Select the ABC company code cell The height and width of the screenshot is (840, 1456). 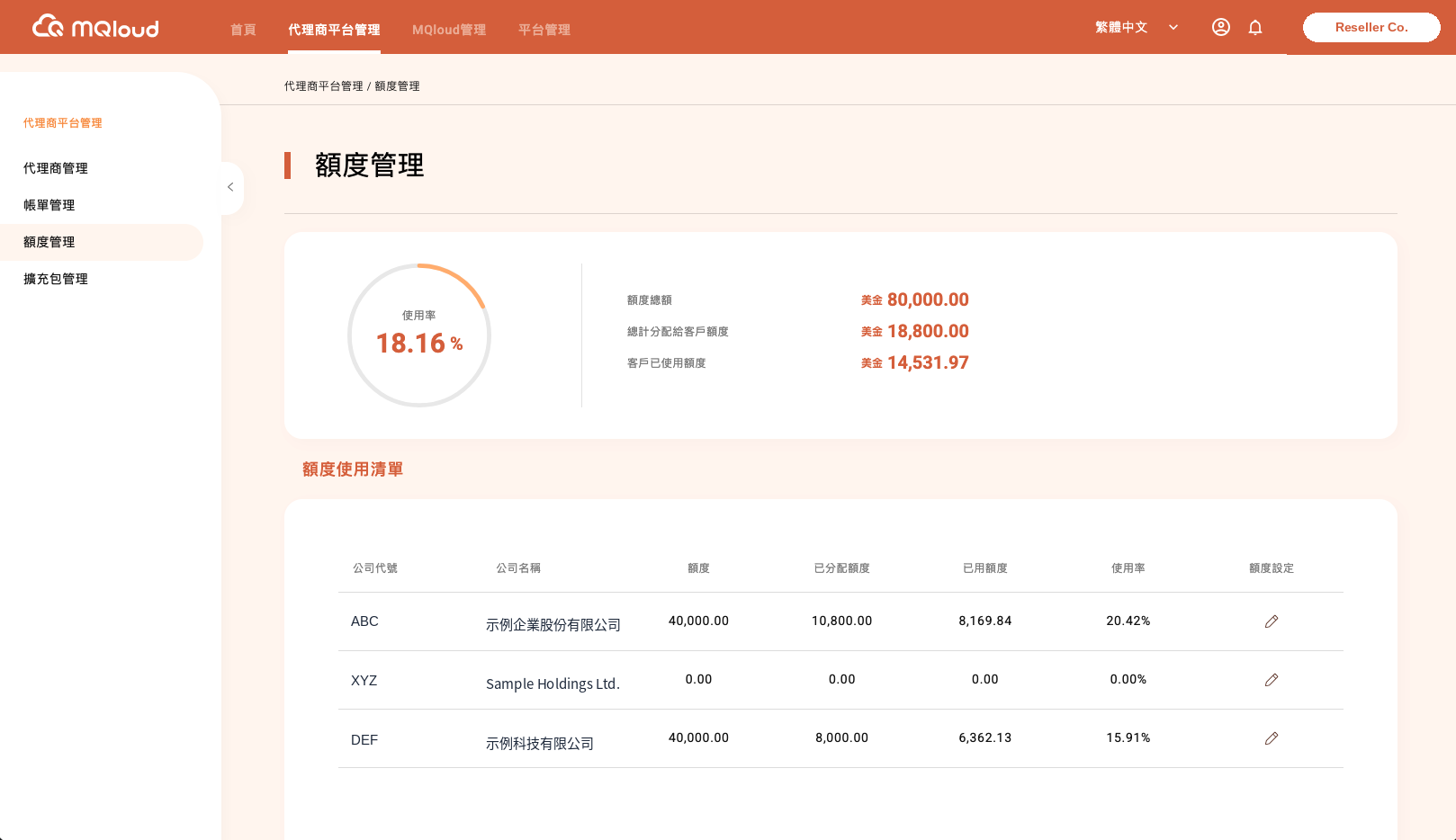click(364, 621)
